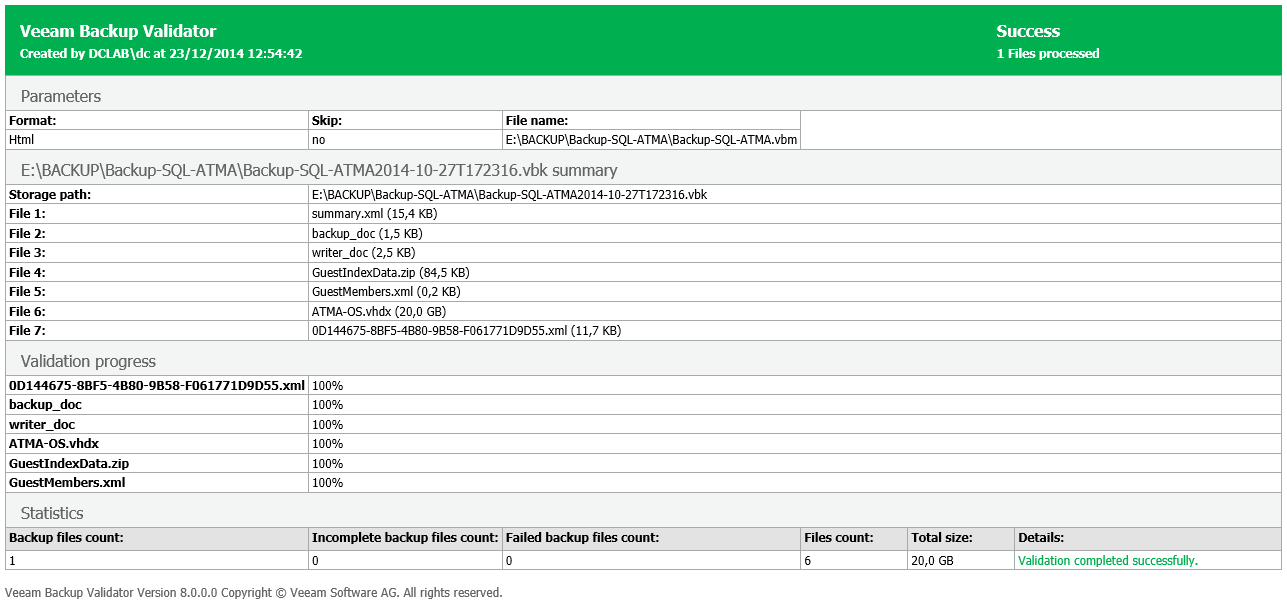Click the File 7: label
Screen dimensions: 1287x604
coord(27,330)
